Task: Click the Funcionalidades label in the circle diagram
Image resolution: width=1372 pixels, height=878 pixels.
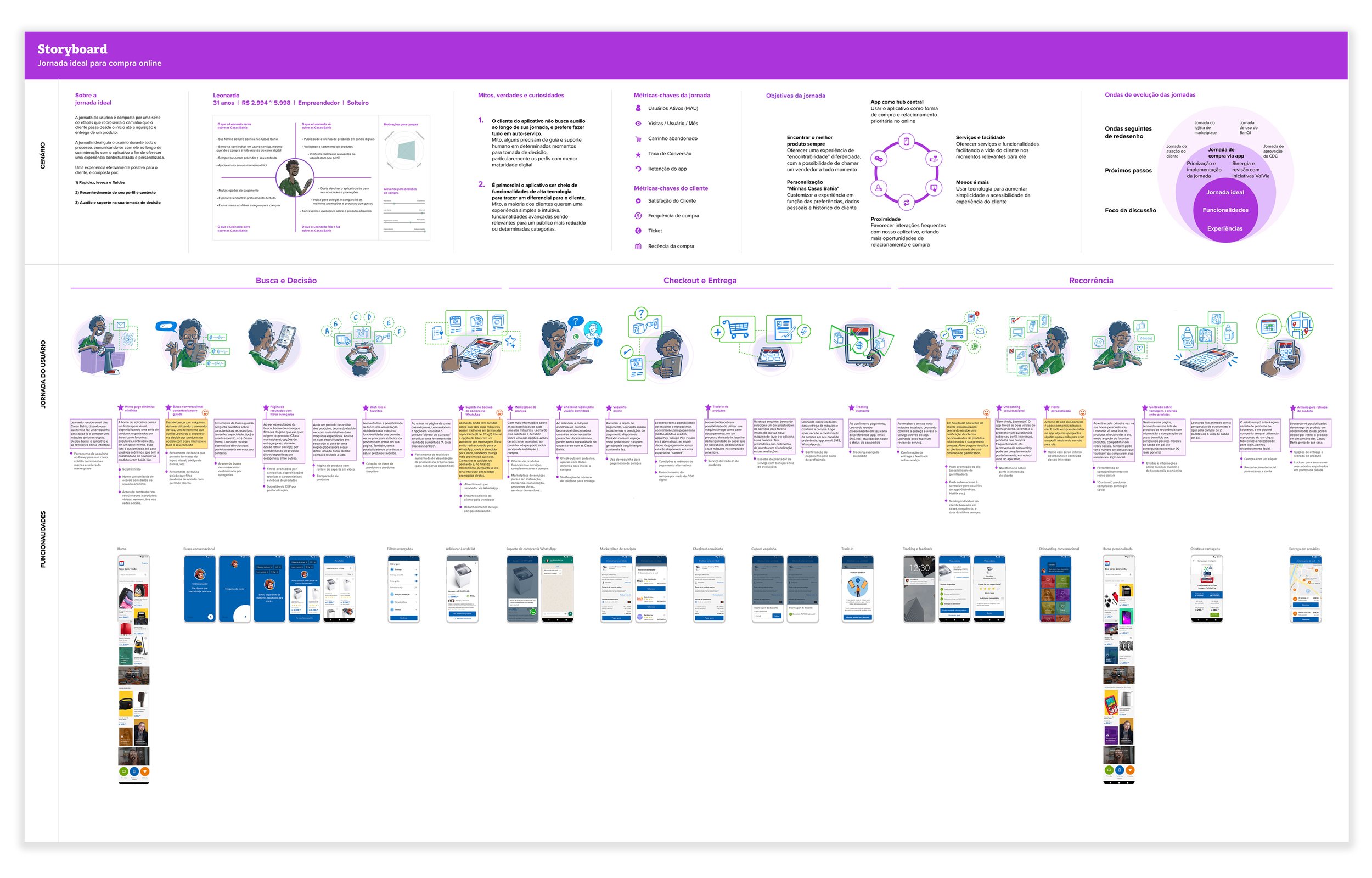Action: [x=1225, y=210]
